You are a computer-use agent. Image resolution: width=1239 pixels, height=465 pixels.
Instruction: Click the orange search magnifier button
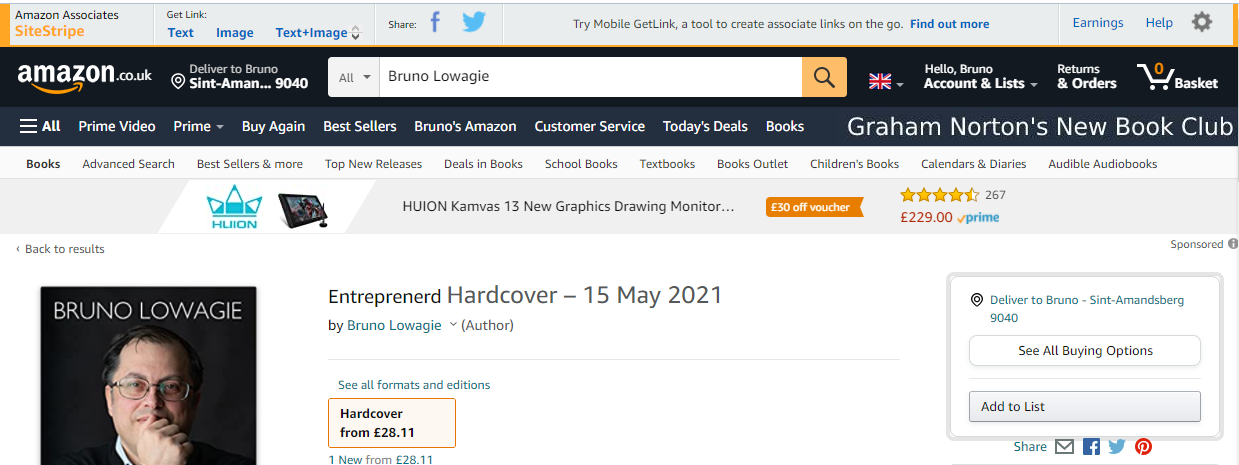coord(824,77)
